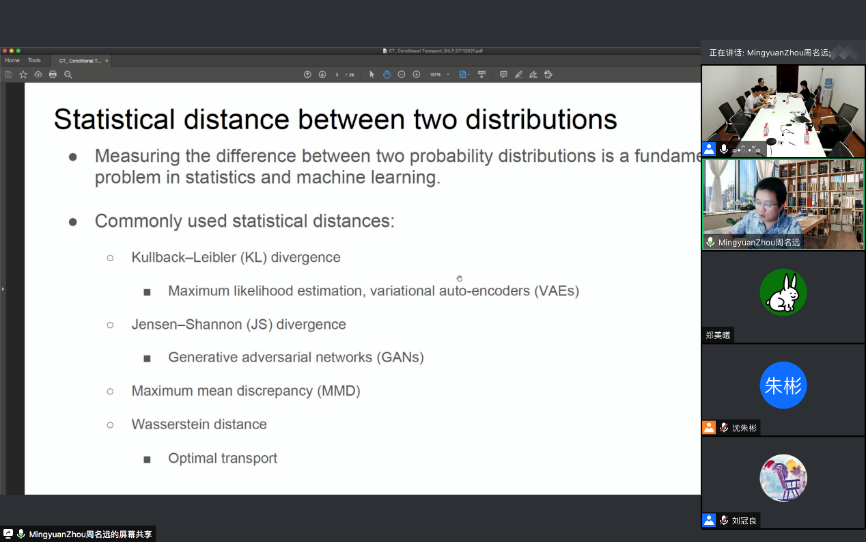
Task: Click the Print icon in PDF toolbar
Action: coord(53,75)
